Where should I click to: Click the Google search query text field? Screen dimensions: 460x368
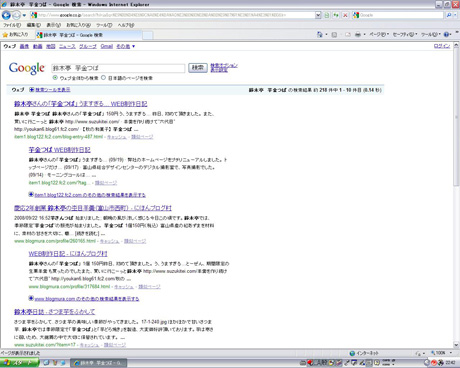118,68
